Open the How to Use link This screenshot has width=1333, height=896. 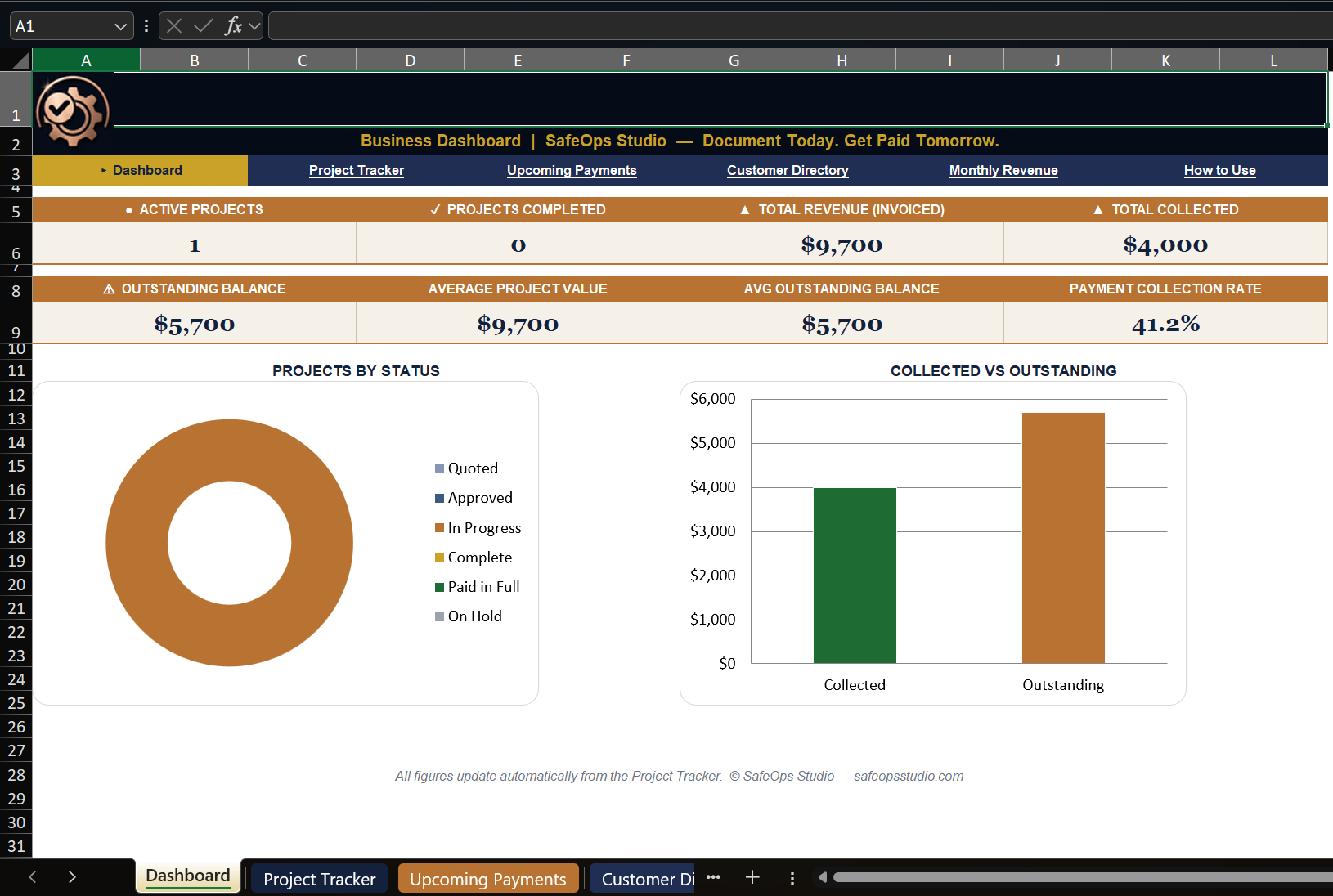[1219, 170]
